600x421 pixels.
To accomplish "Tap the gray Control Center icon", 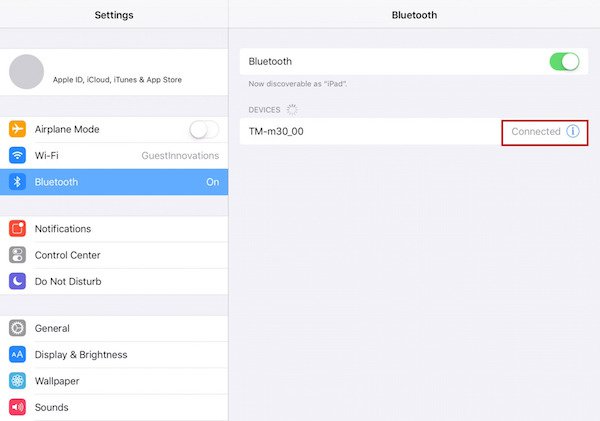I will [17, 255].
